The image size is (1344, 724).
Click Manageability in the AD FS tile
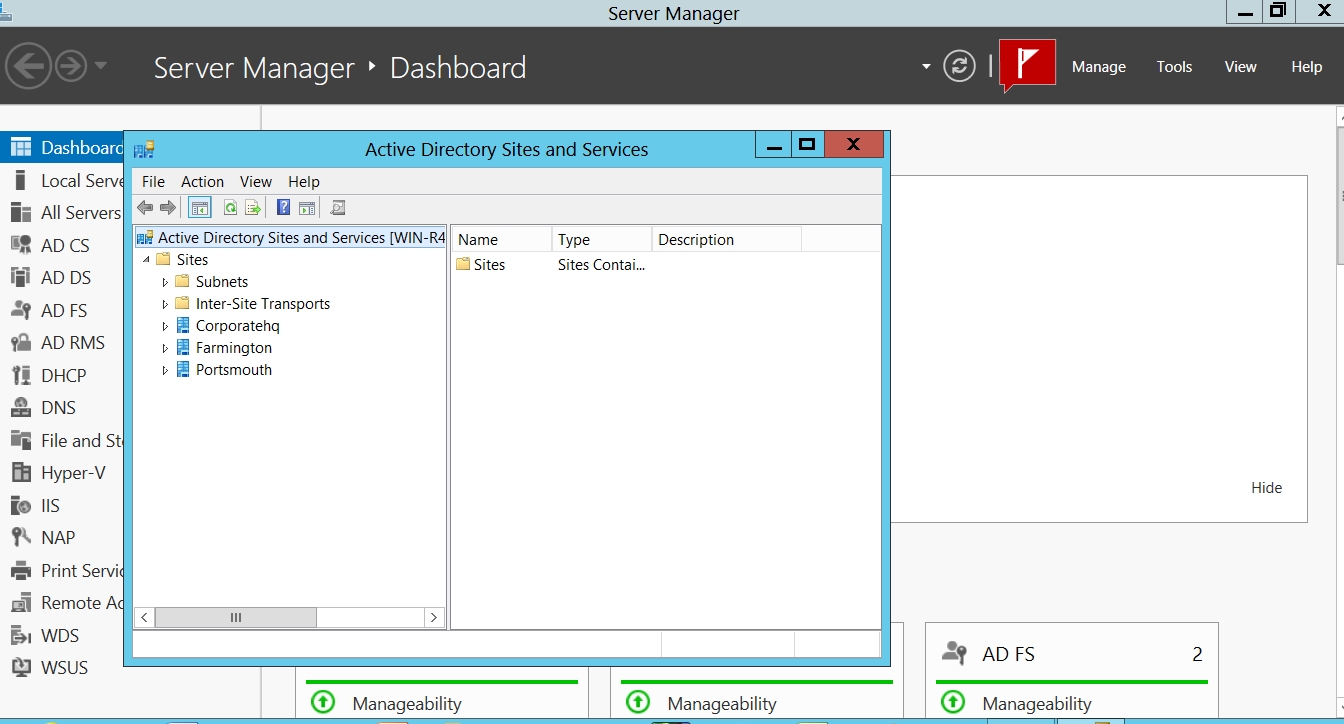pos(1037,704)
